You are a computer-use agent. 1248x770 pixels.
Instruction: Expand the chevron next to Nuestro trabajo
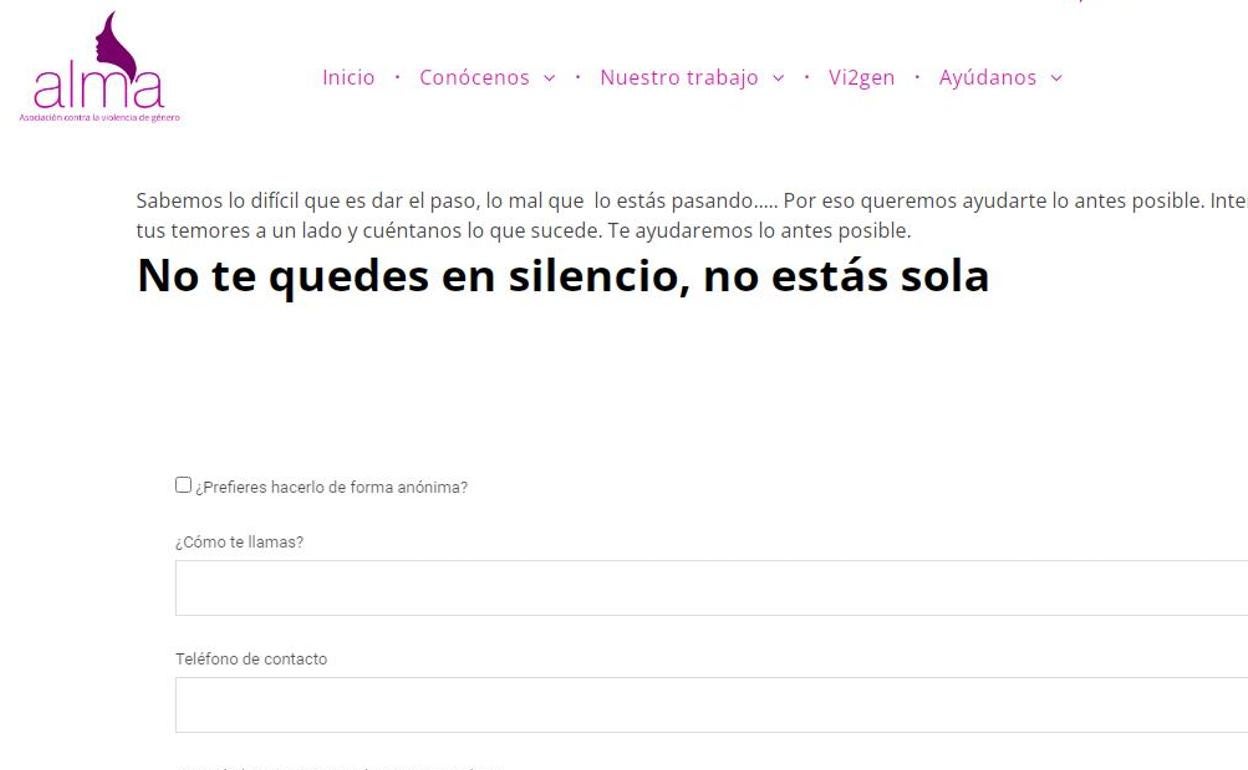tap(778, 78)
